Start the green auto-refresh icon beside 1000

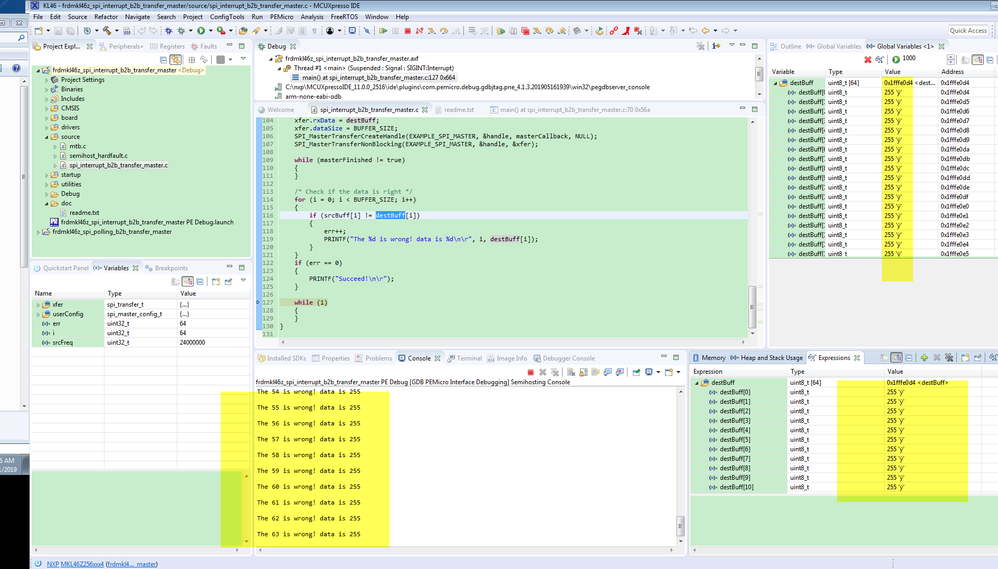click(895, 60)
